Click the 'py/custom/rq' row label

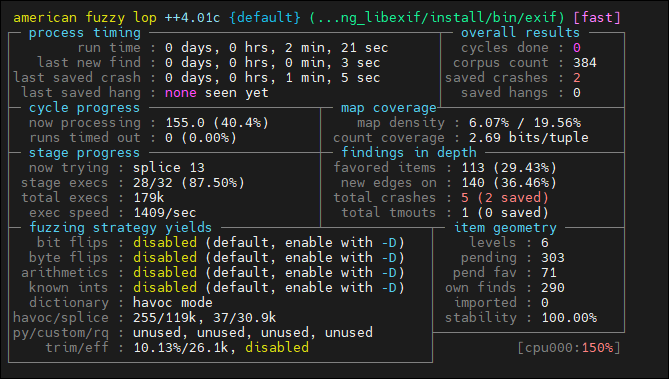coord(61,333)
